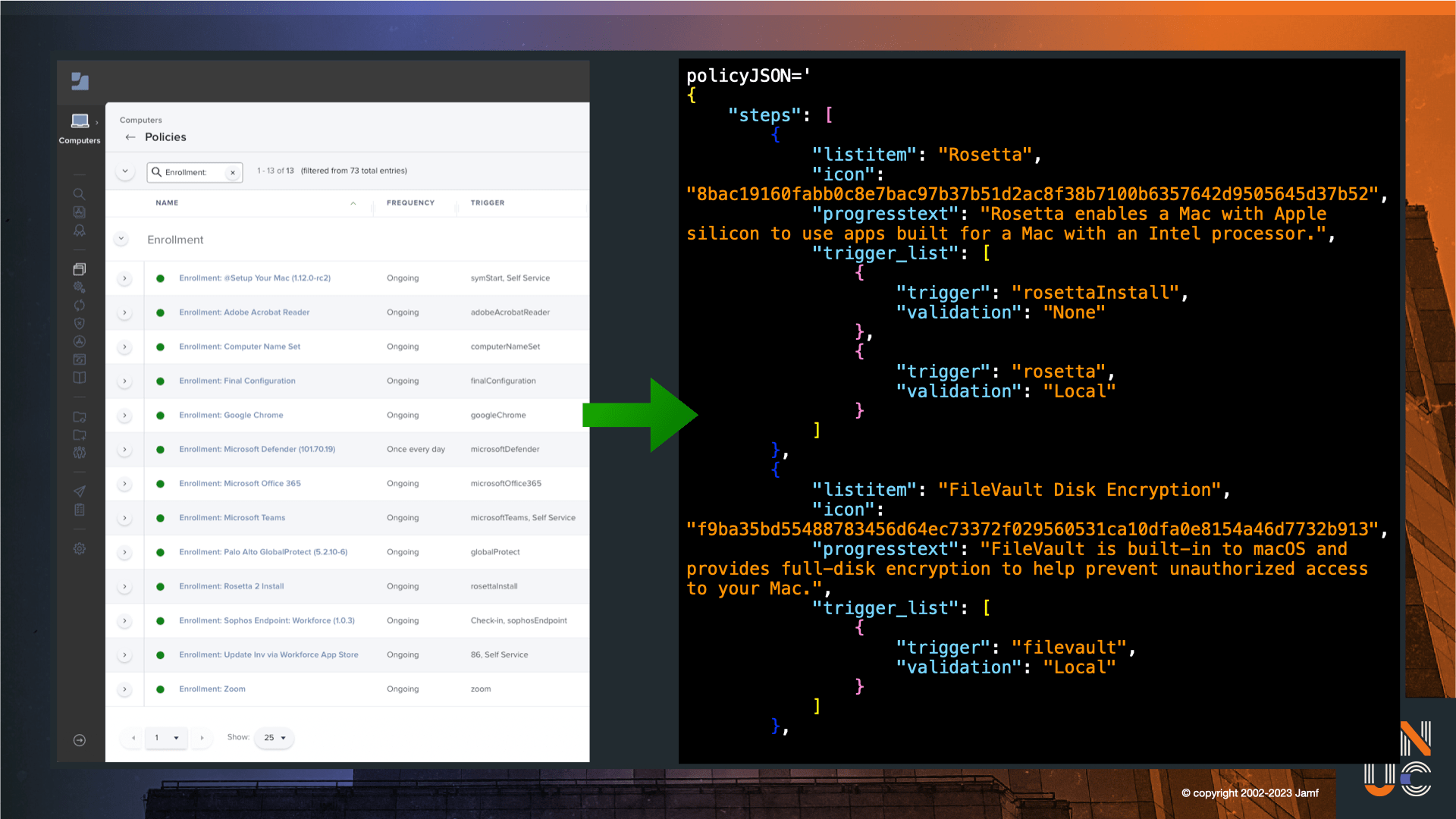Open the Restricted Software shield sidebar icon
The width and height of the screenshot is (1456, 819).
[x=79, y=323]
